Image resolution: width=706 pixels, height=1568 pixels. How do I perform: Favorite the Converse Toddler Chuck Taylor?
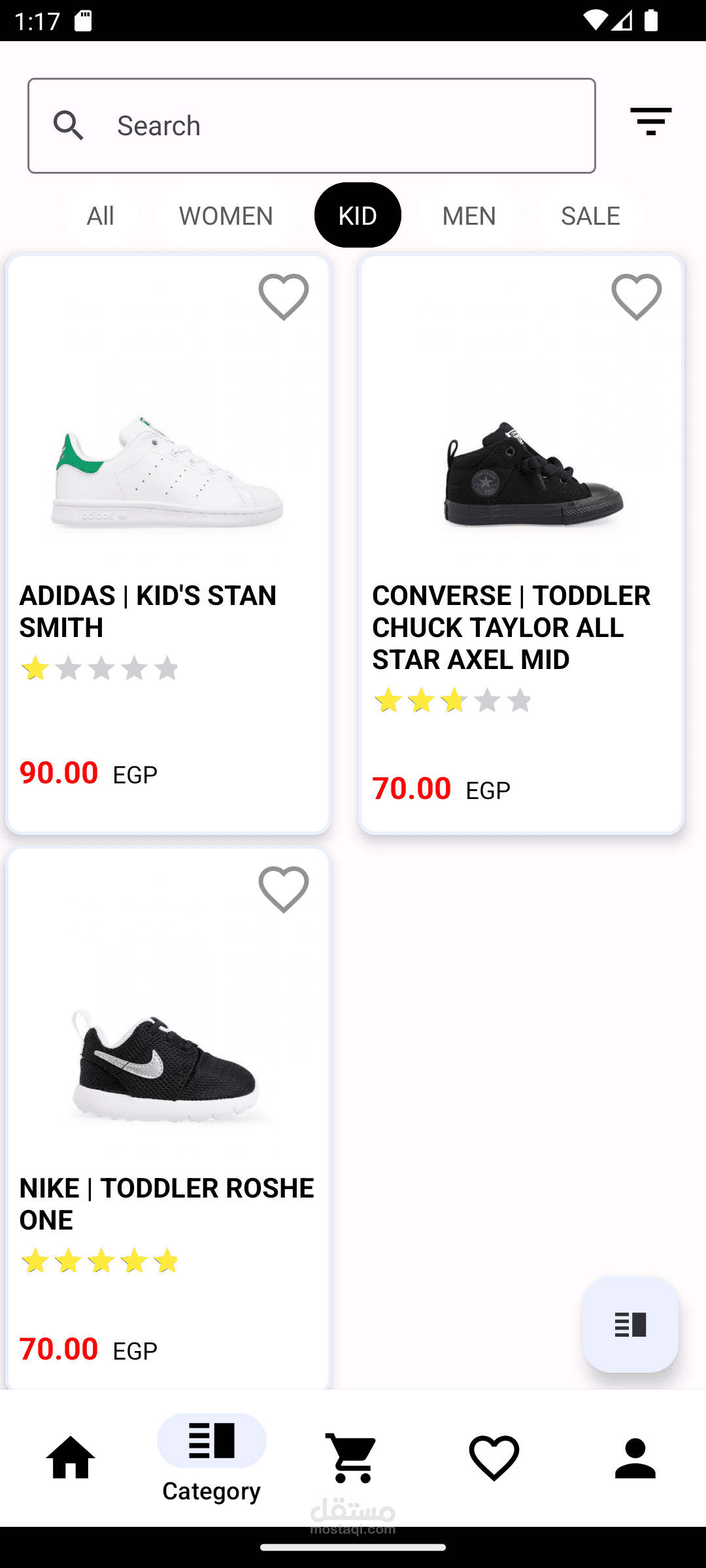click(637, 297)
